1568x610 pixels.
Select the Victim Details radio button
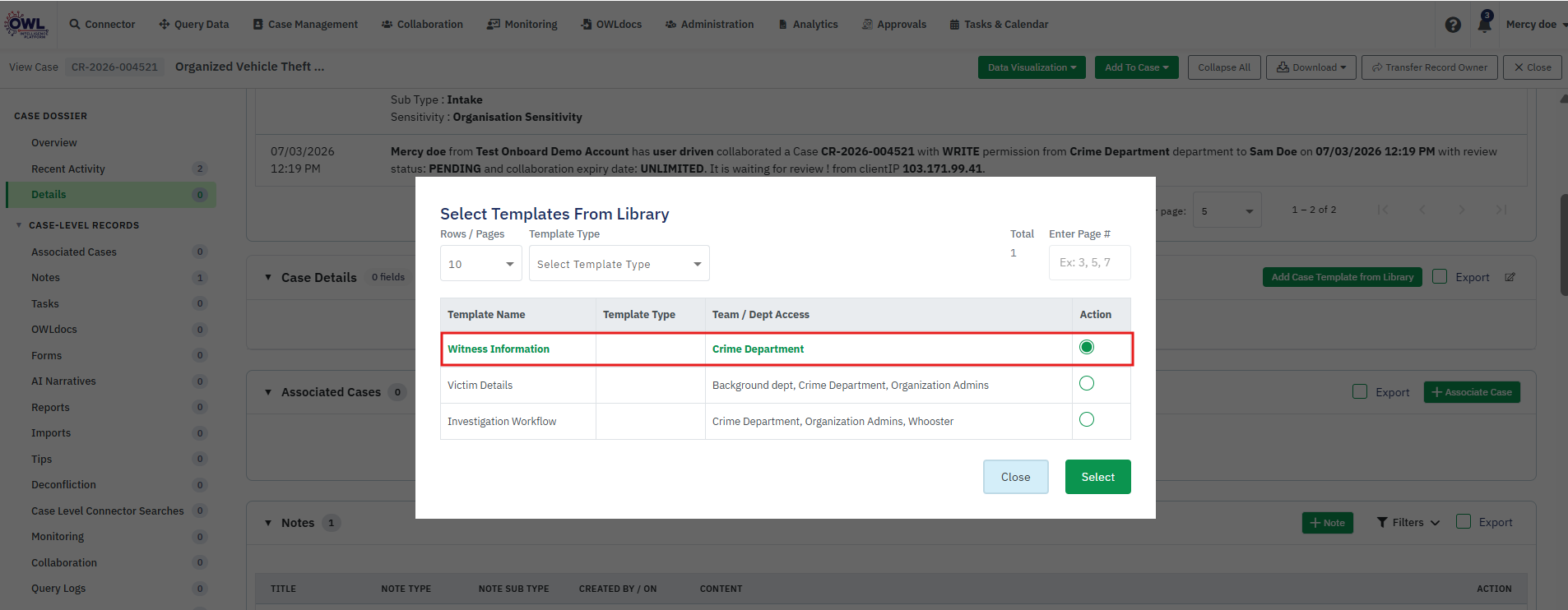tap(1087, 383)
